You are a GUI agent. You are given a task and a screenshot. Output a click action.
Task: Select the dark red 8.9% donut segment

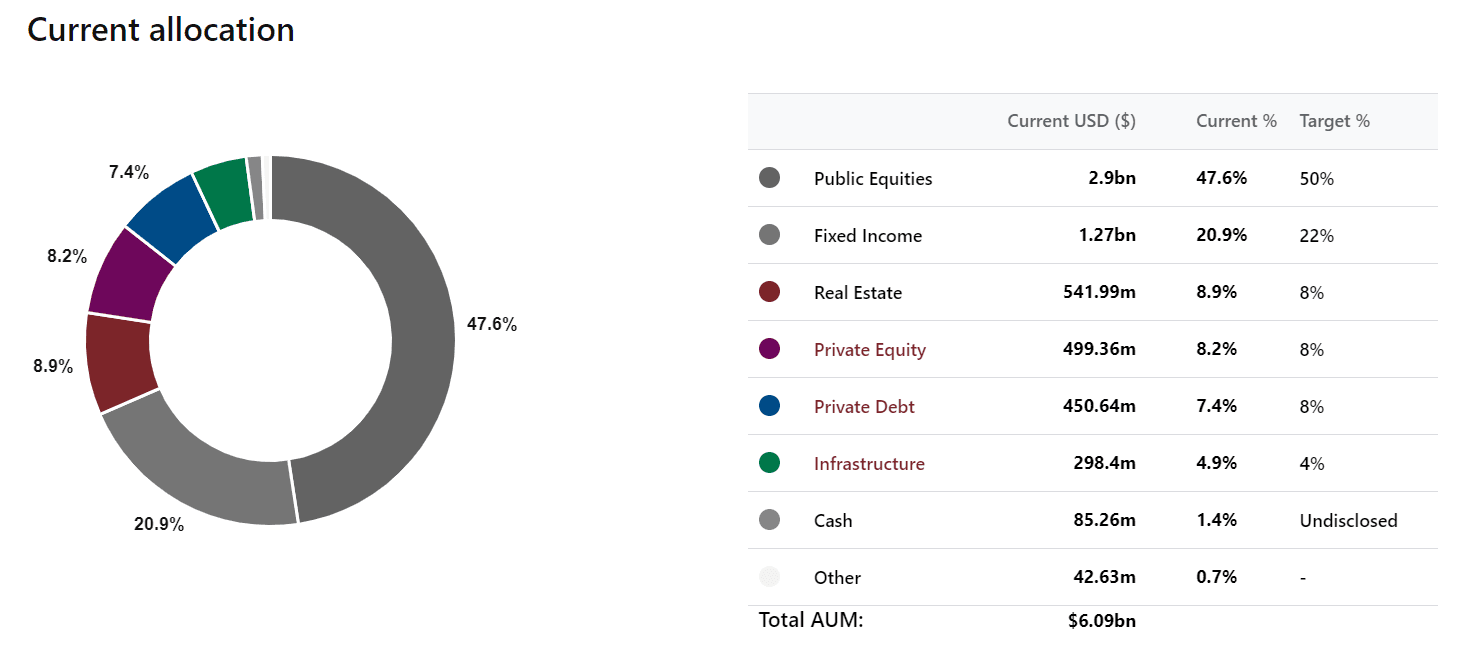118,362
